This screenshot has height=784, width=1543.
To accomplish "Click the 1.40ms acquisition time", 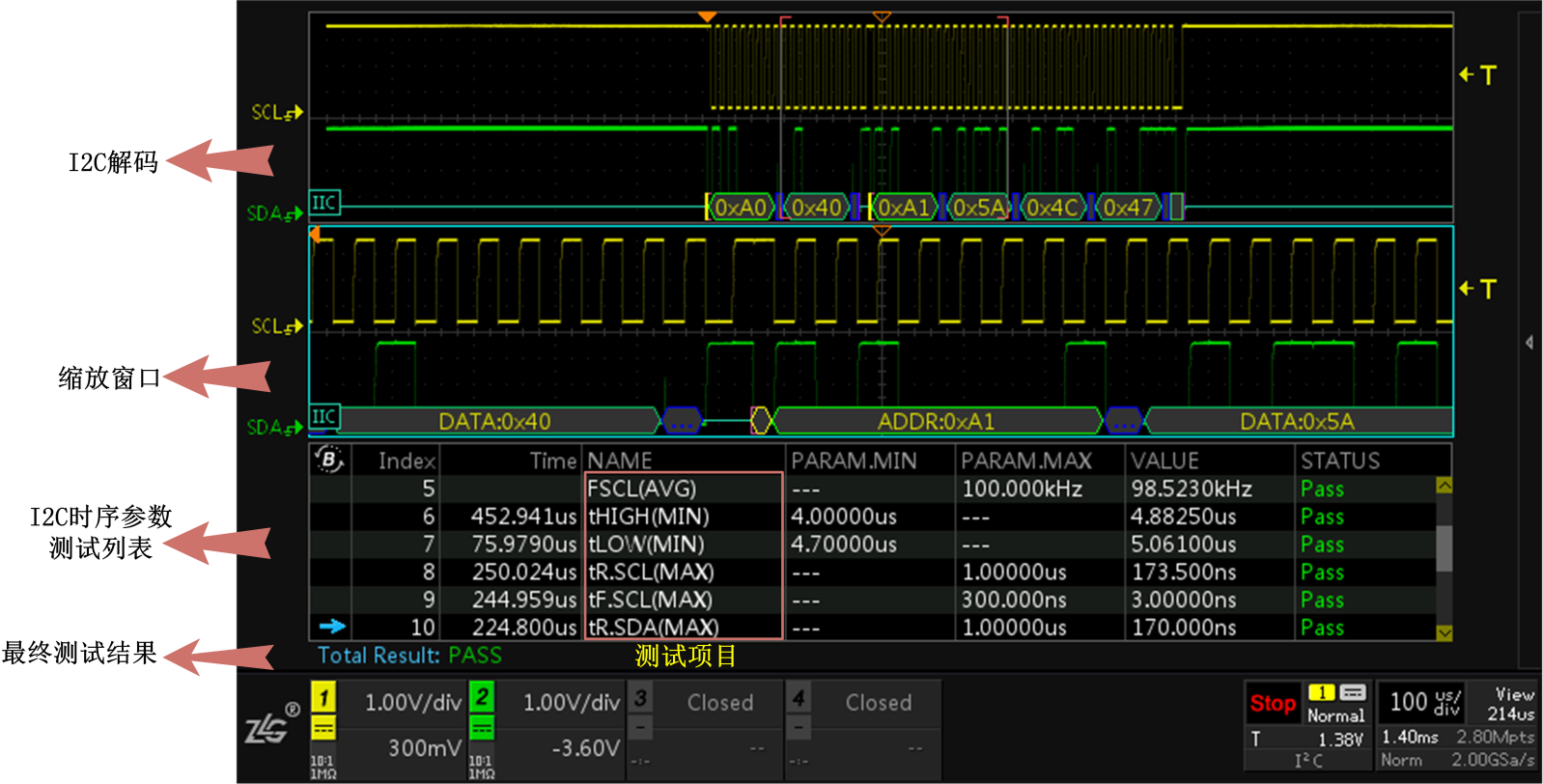I will (1410, 737).
